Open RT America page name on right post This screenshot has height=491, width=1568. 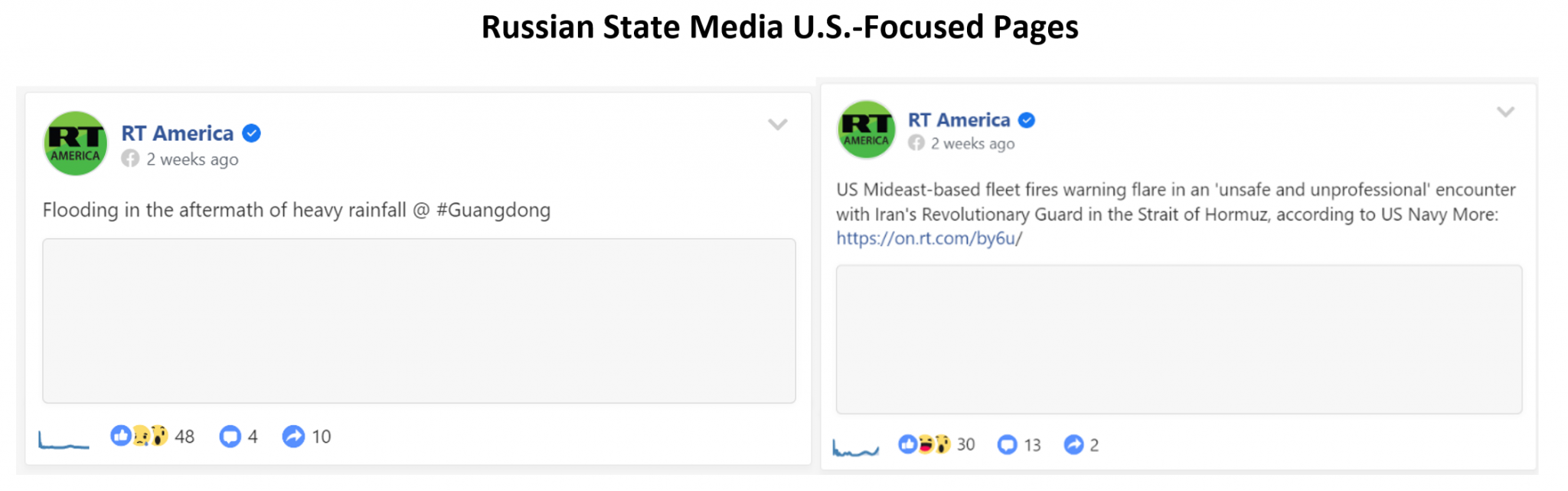(959, 120)
